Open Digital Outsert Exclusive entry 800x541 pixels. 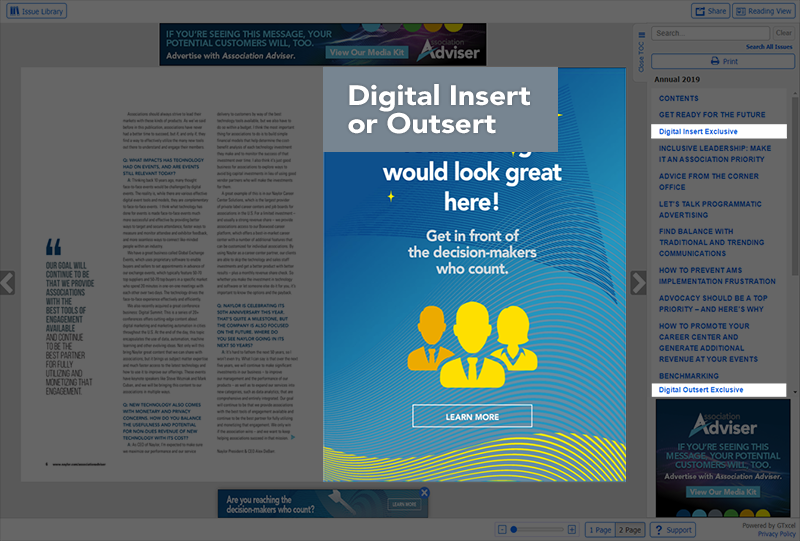pyautogui.click(x=700, y=389)
